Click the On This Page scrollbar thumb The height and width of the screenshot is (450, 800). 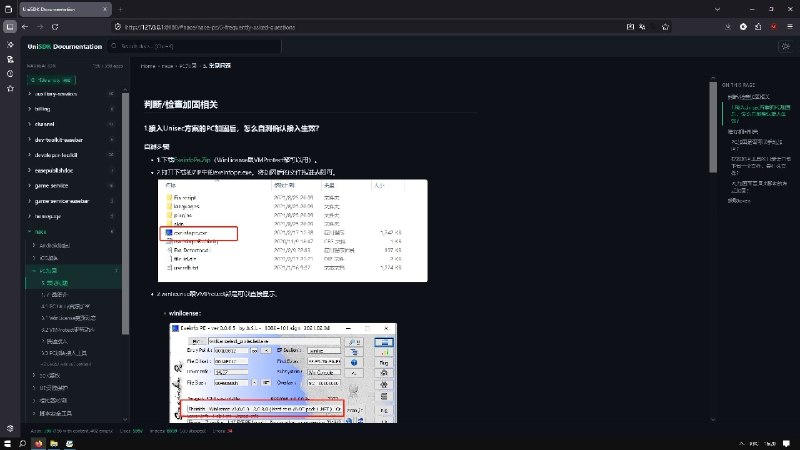[713, 128]
